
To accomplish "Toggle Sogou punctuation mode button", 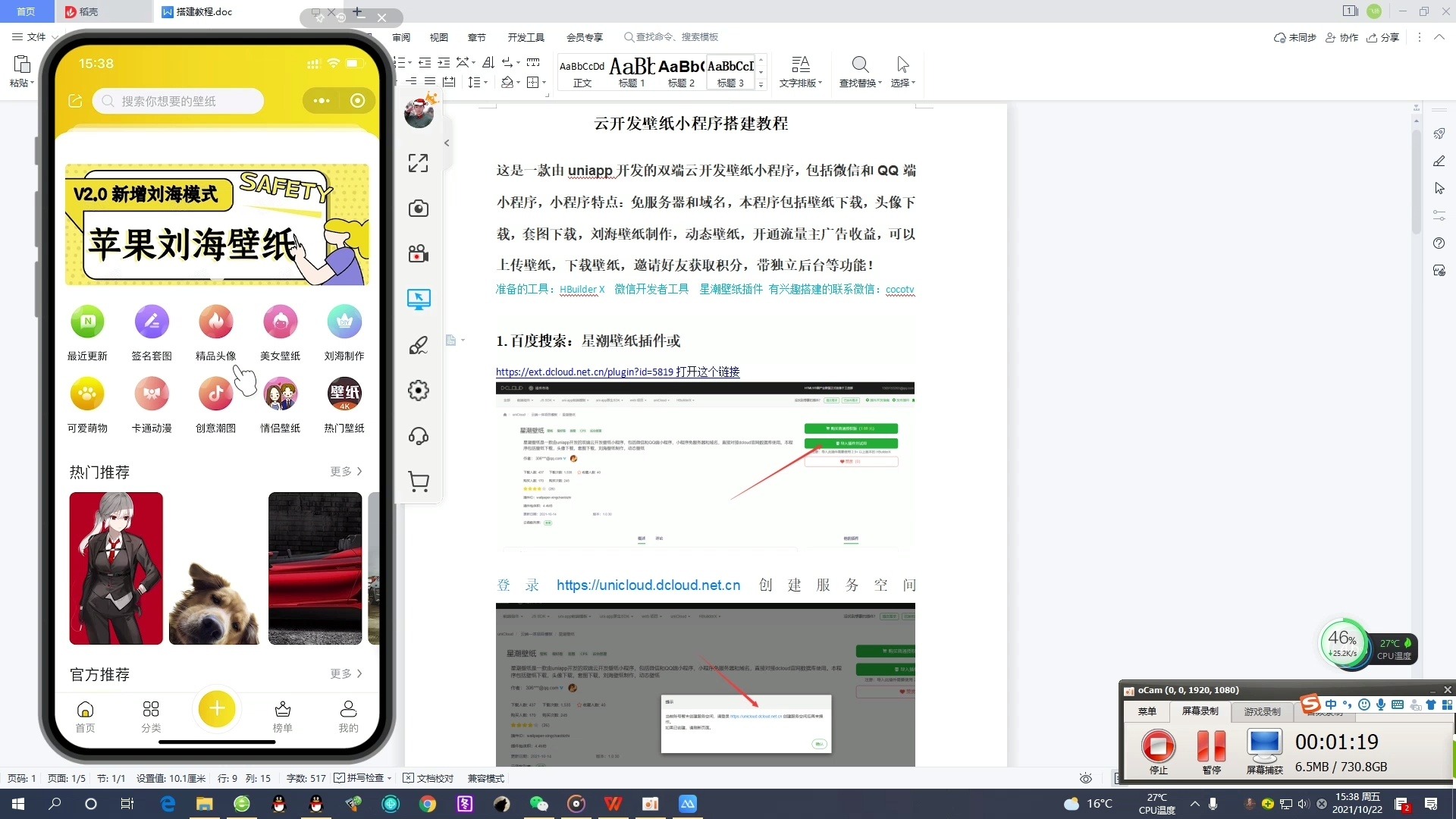I will click(x=1347, y=704).
